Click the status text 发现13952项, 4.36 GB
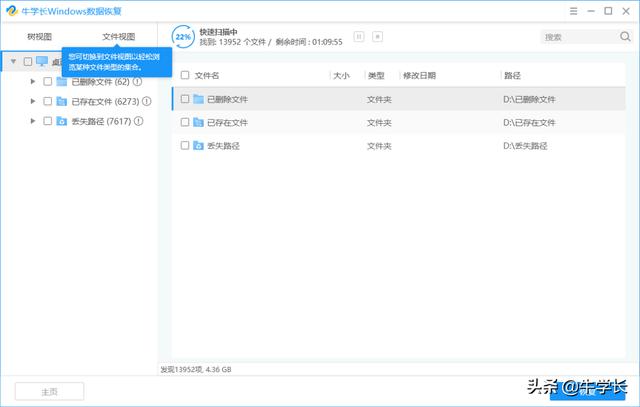The image size is (640, 407). click(196, 369)
